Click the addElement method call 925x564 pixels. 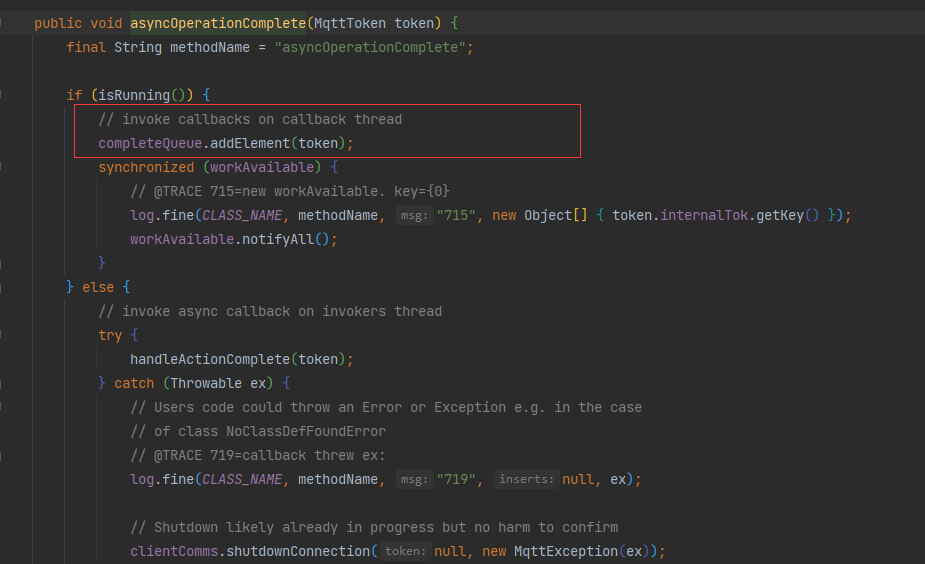point(250,143)
